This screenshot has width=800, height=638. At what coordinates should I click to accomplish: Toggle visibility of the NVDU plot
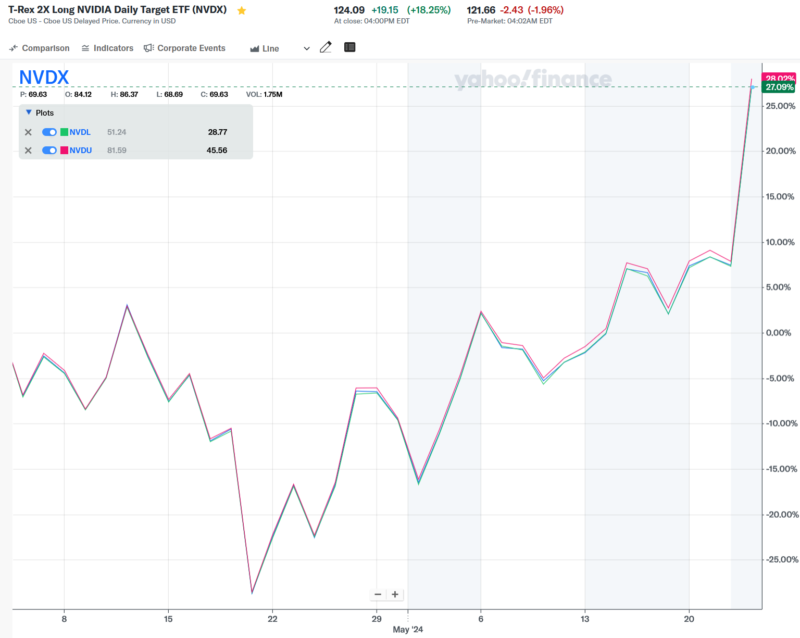tap(49, 150)
